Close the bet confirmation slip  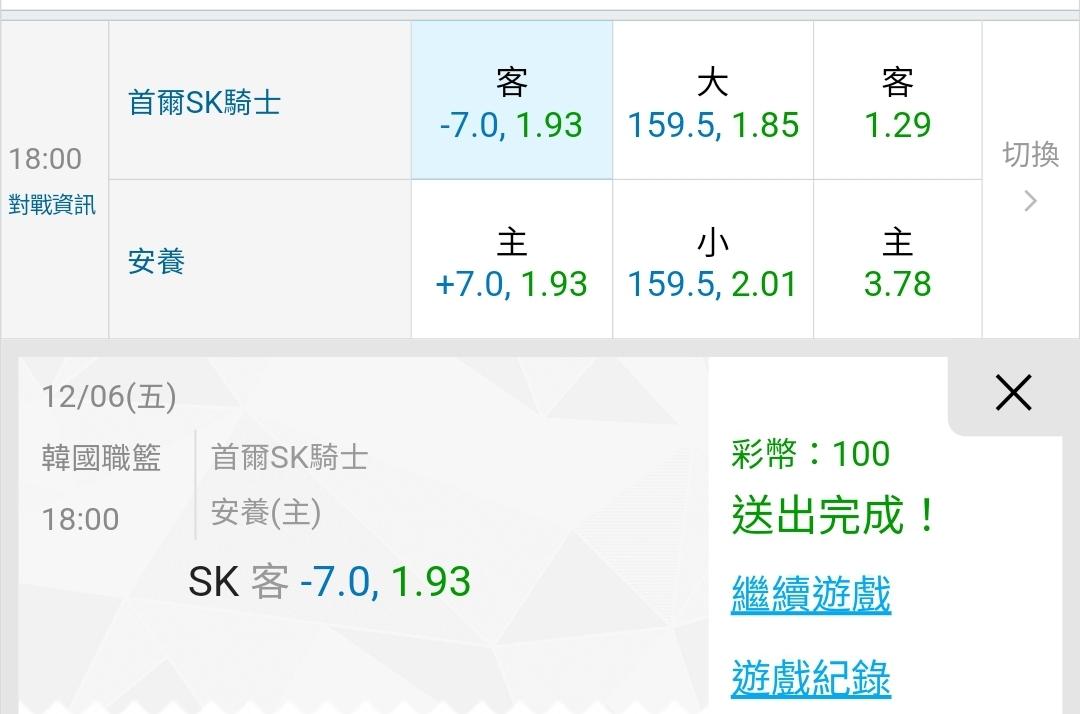pyautogui.click(x=1013, y=394)
